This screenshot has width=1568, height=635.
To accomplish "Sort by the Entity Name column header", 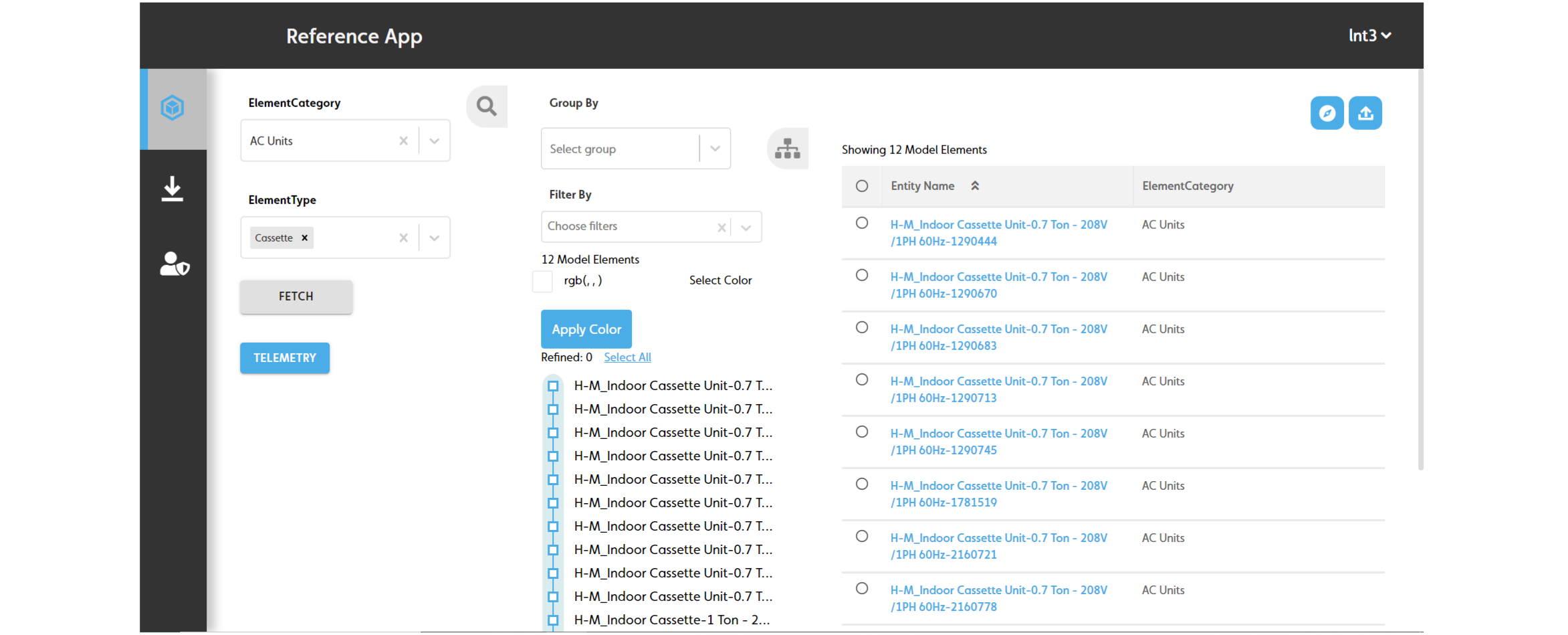I will pos(922,186).
